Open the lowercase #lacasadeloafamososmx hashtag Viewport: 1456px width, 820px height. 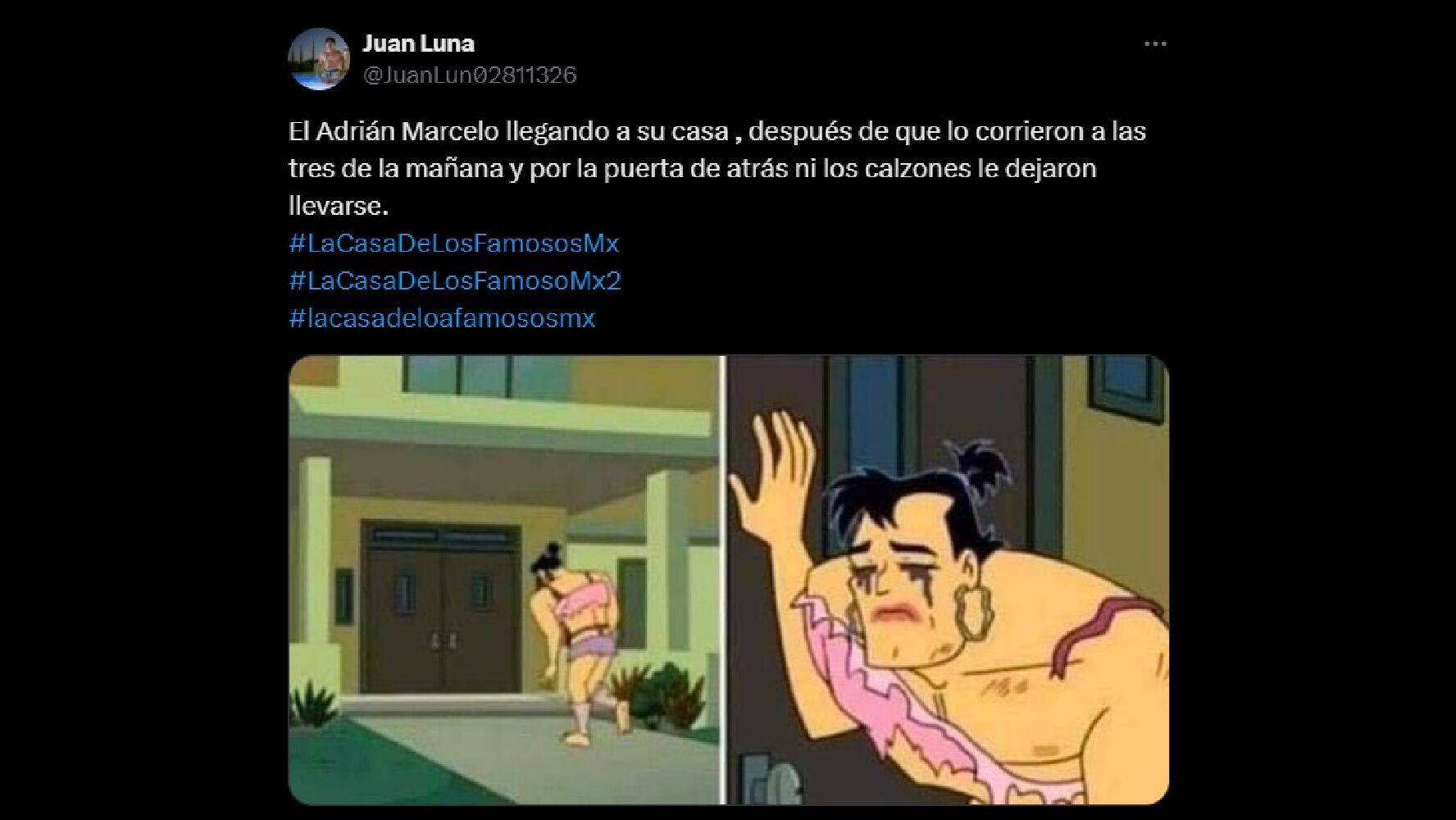click(x=442, y=318)
